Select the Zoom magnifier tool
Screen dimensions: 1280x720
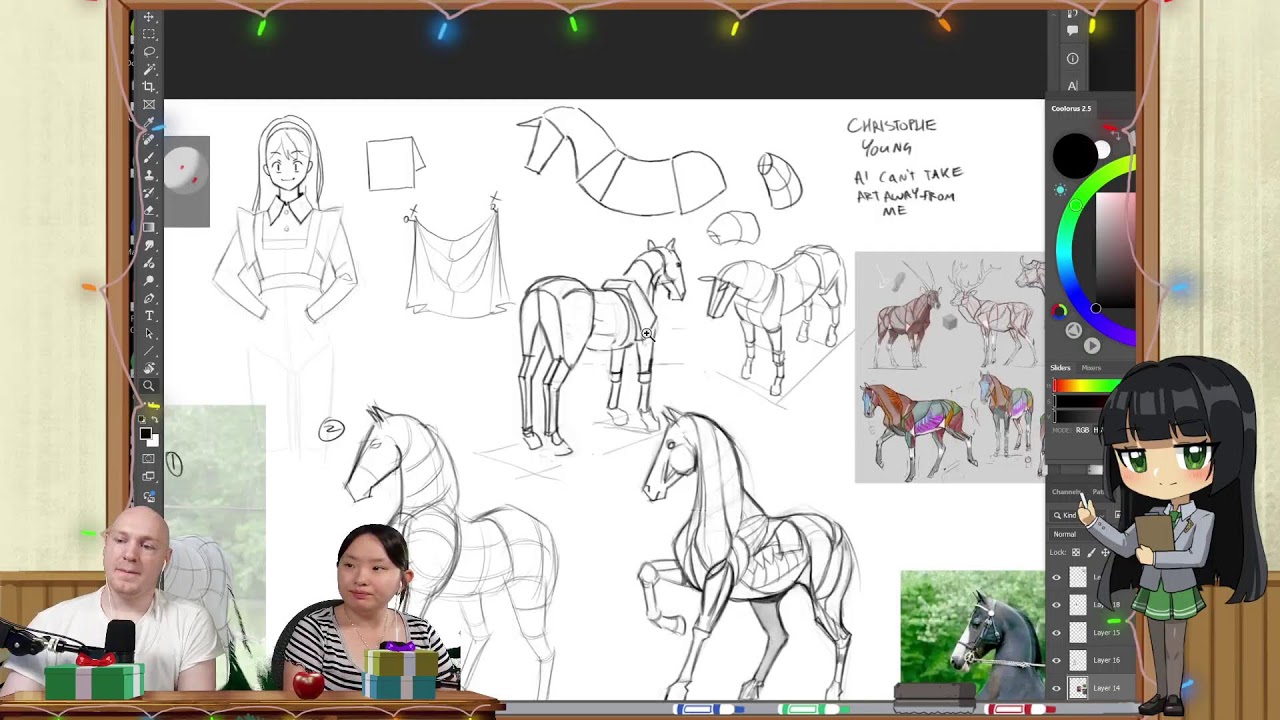pos(149,385)
